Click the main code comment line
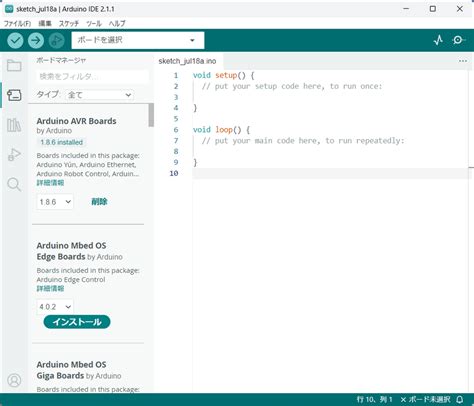Viewport: 474px width, 406px height. coord(303,141)
